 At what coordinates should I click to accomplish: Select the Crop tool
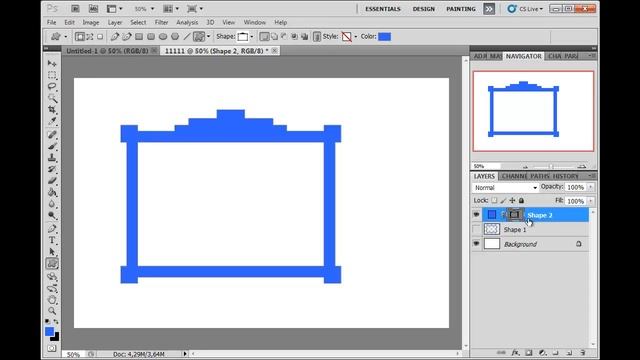tap(52, 109)
